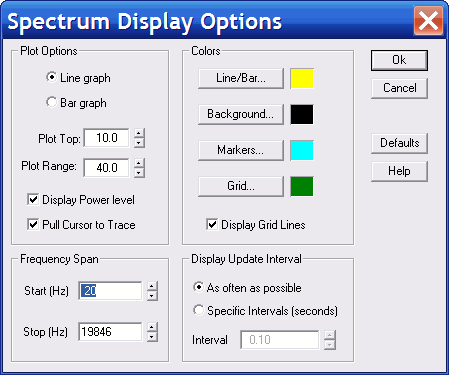Click in the Plot Top field
The height and width of the screenshot is (375, 449).
(x=106, y=138)
